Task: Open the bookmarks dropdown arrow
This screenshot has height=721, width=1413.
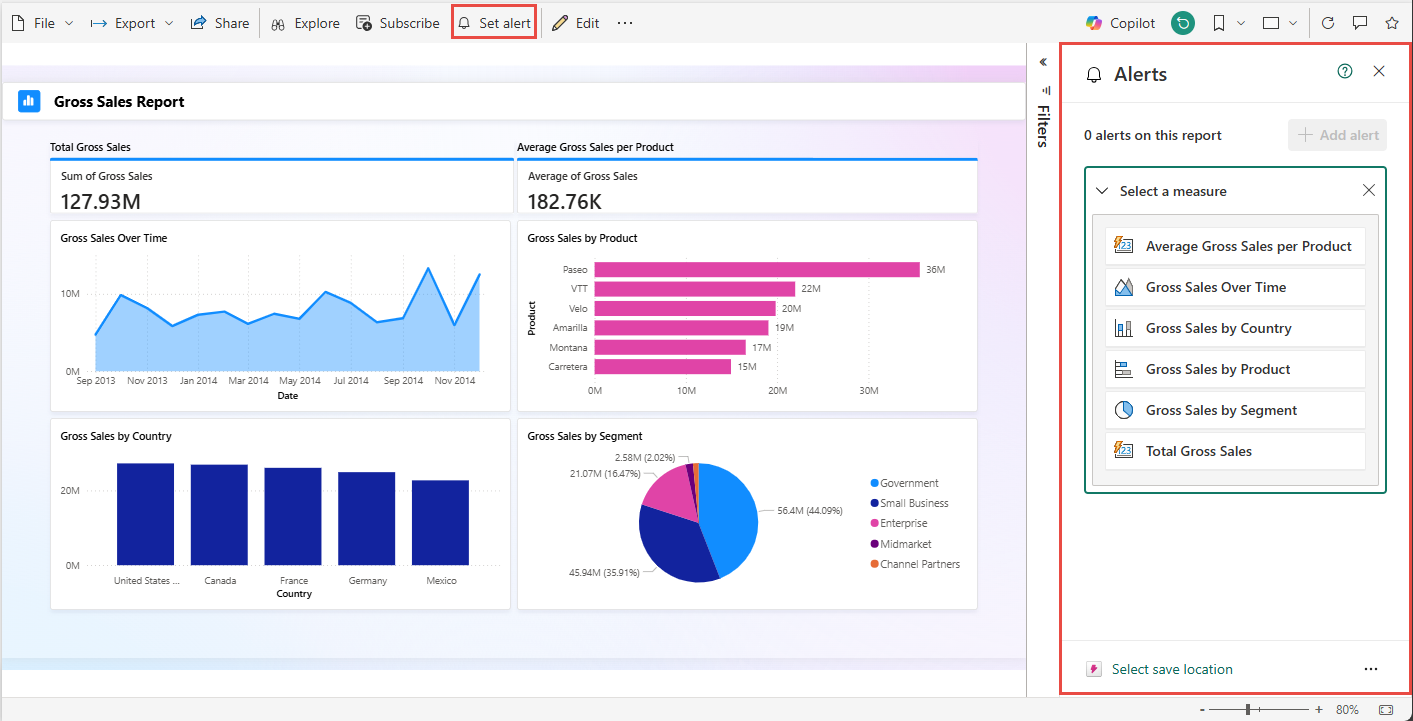Action: click(1241, 23)
